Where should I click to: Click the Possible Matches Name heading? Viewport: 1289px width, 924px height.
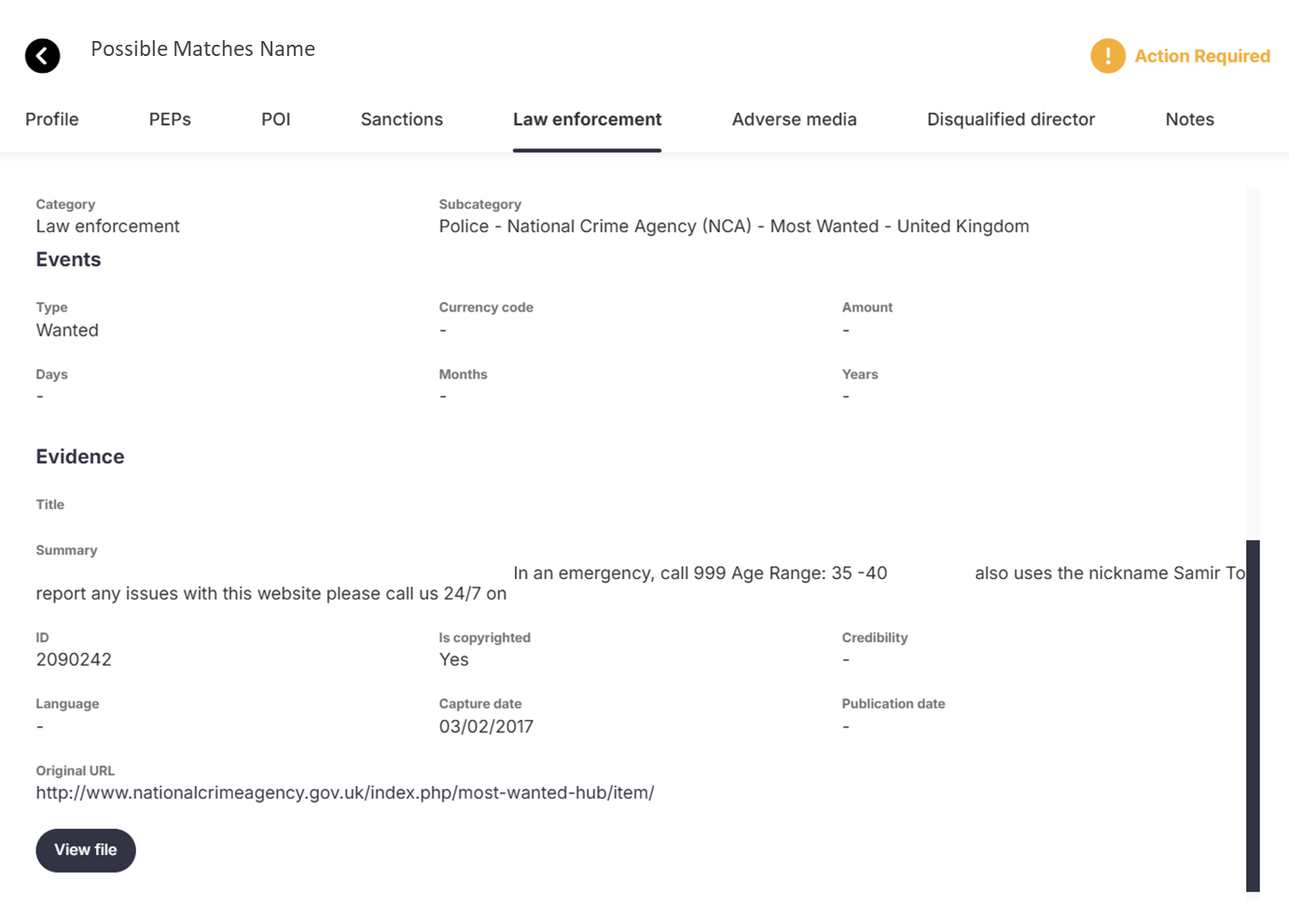click(202, 48)
